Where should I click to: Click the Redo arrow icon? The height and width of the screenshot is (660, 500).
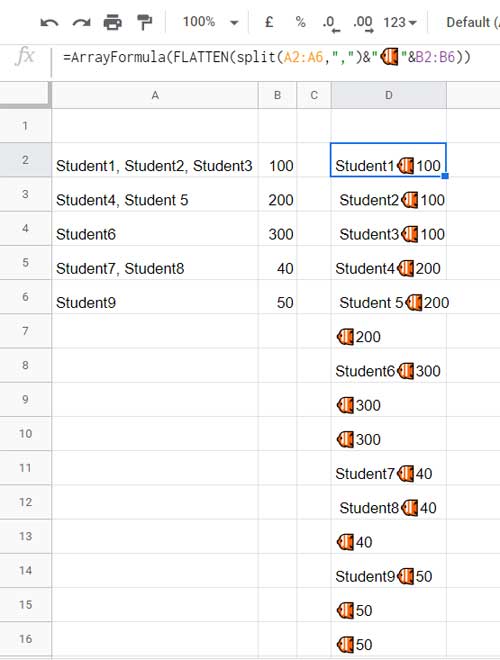[x=81, y=22]
